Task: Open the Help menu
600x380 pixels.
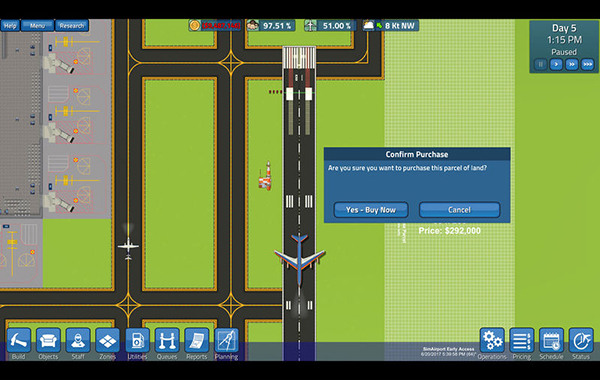Action: pos(10,26)
